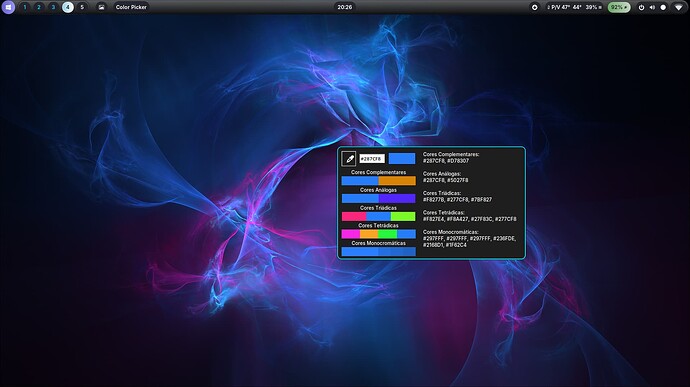Click the 20:26 clock
This screenshot has width=690, height=387.
point(345,7)
